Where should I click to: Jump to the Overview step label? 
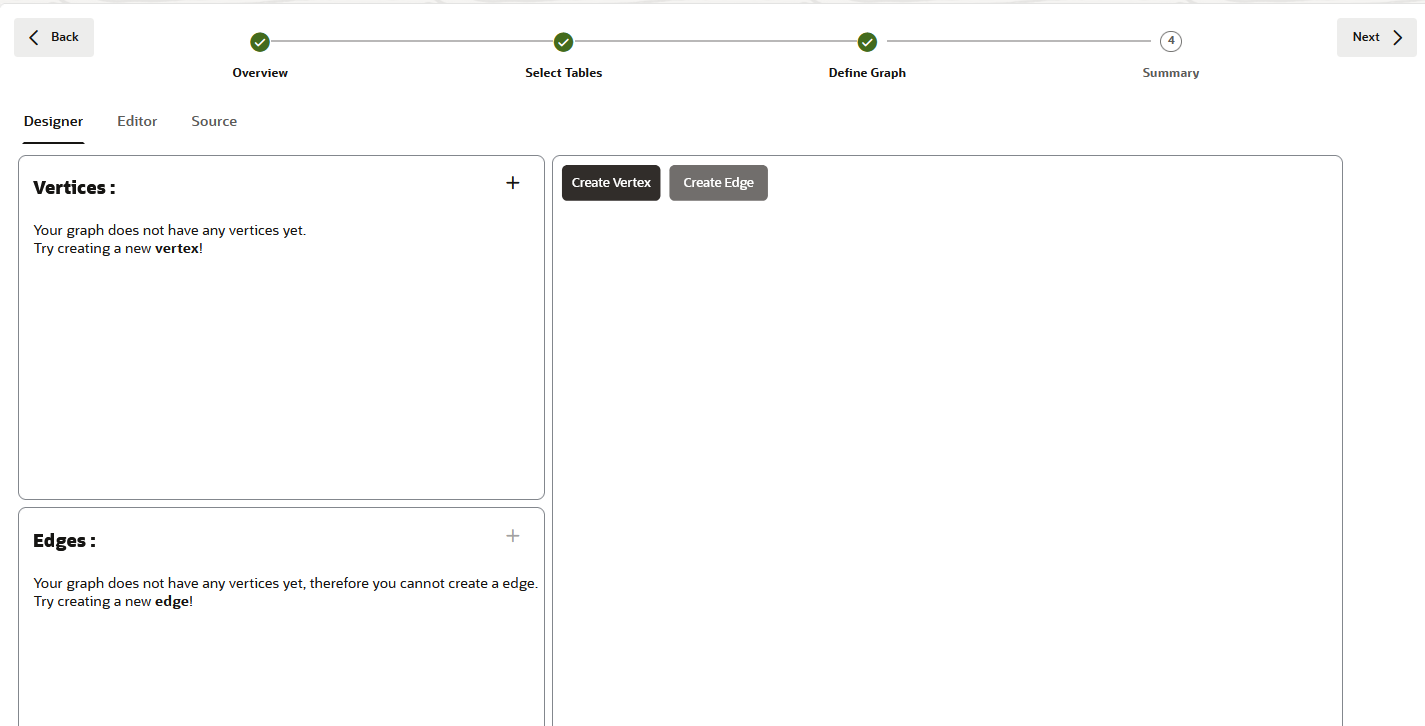[x=259, y=72]
